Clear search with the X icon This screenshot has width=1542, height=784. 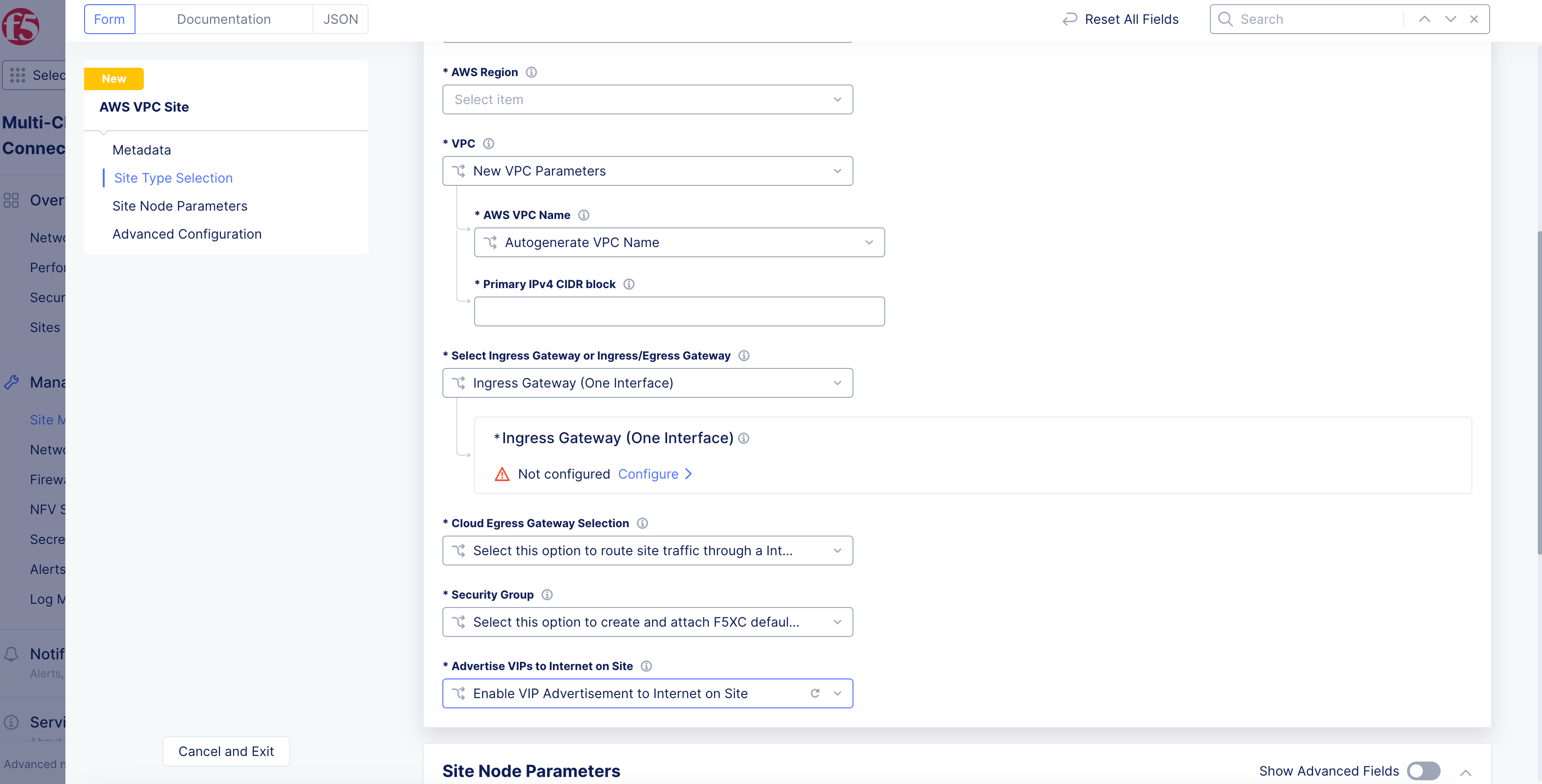pos(1474,19)
